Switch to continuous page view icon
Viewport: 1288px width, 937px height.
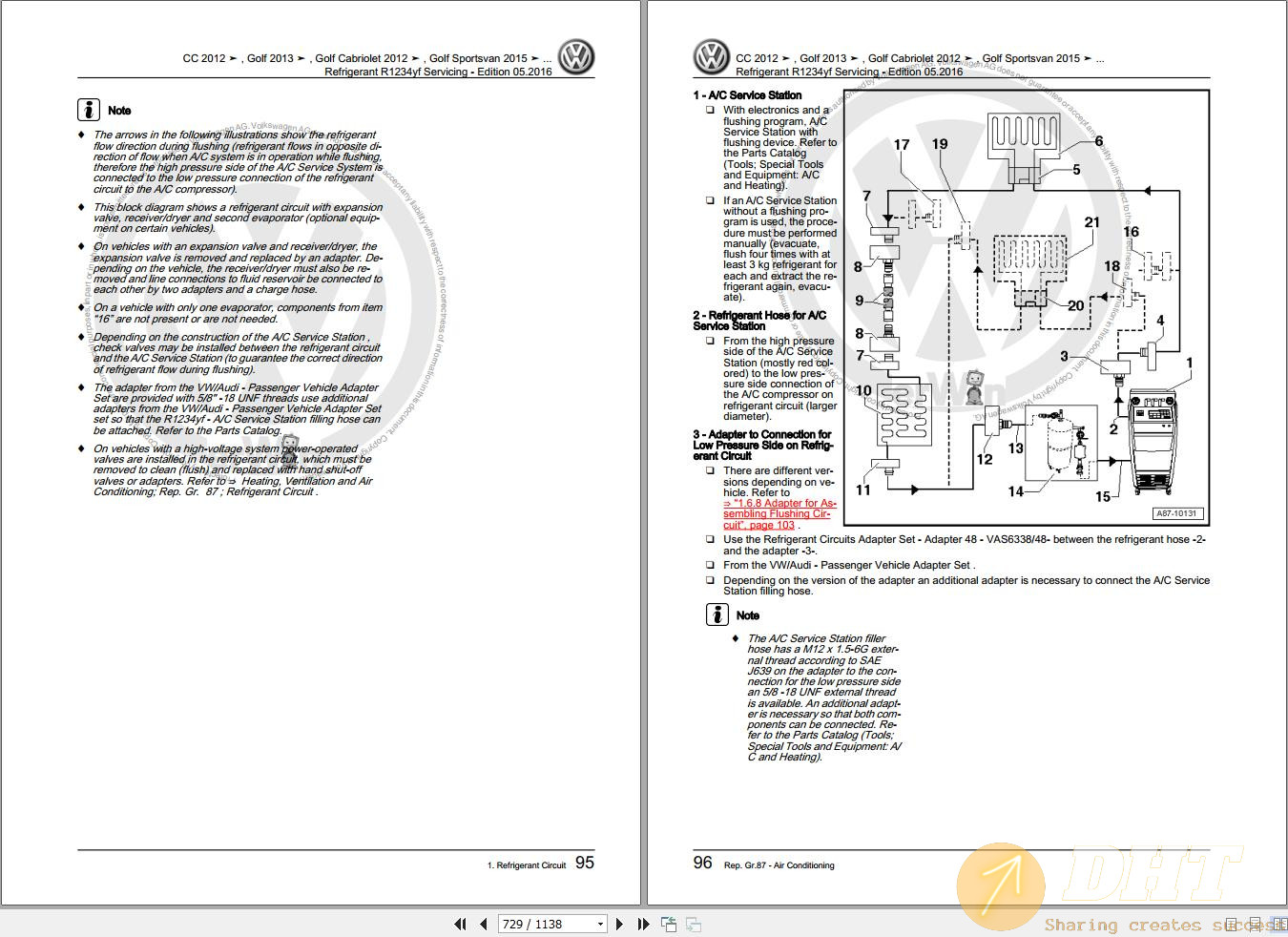(x=1255, y=924)
